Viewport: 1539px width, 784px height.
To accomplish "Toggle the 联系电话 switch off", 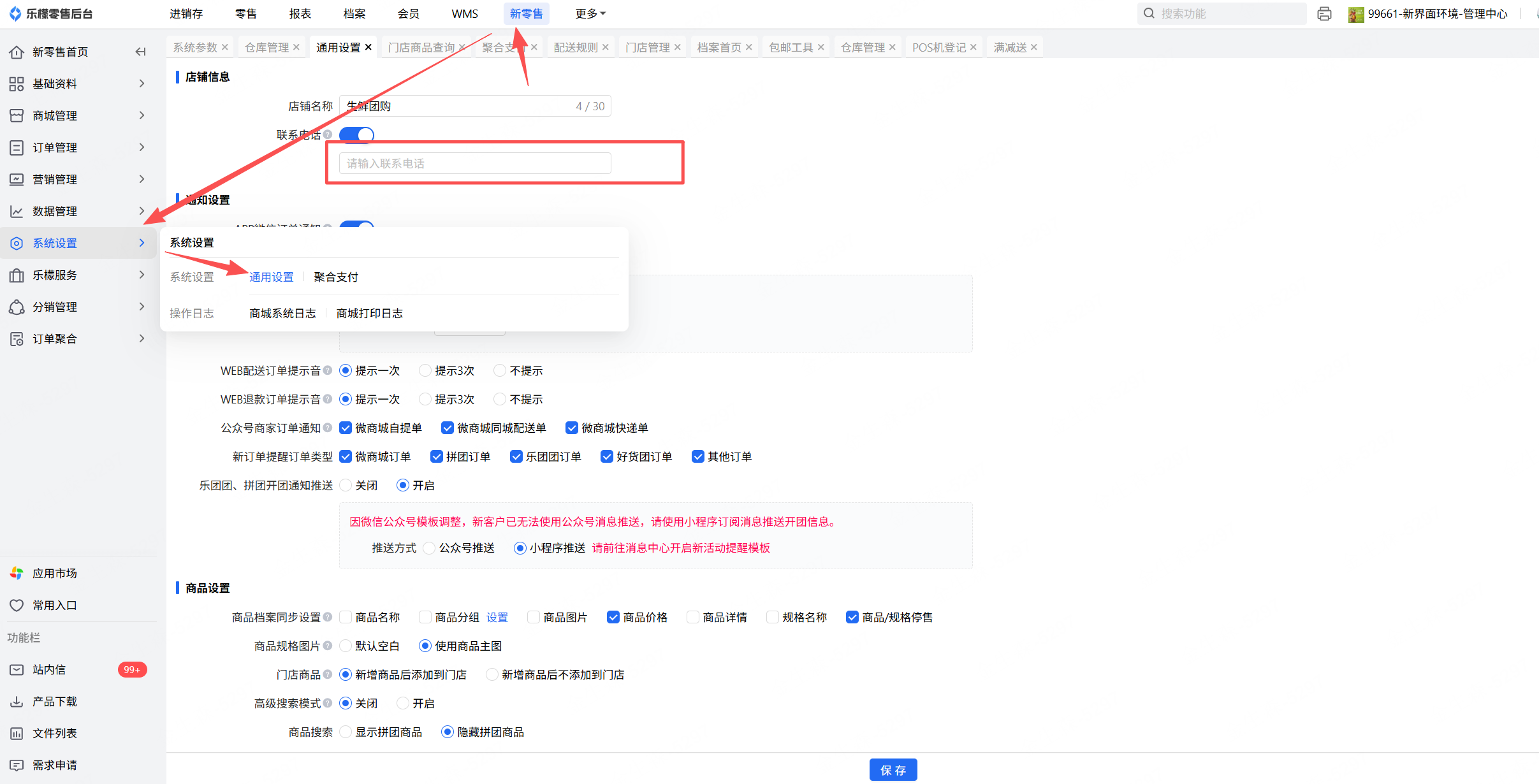I will pos(356,134).
